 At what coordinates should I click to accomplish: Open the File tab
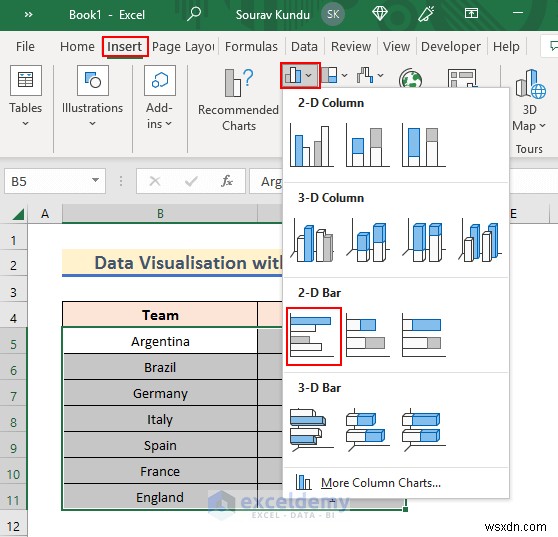pyautogui.click(x=25, y=47)
